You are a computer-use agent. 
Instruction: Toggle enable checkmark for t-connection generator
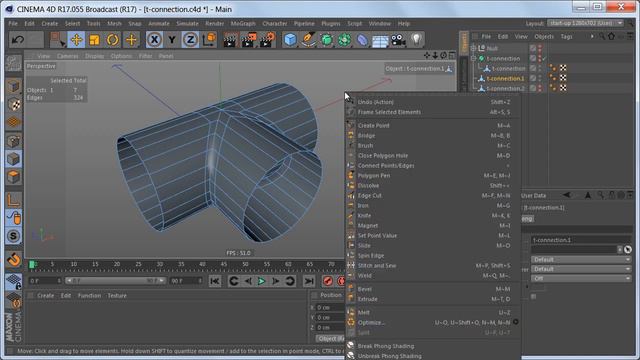point(544,58)
